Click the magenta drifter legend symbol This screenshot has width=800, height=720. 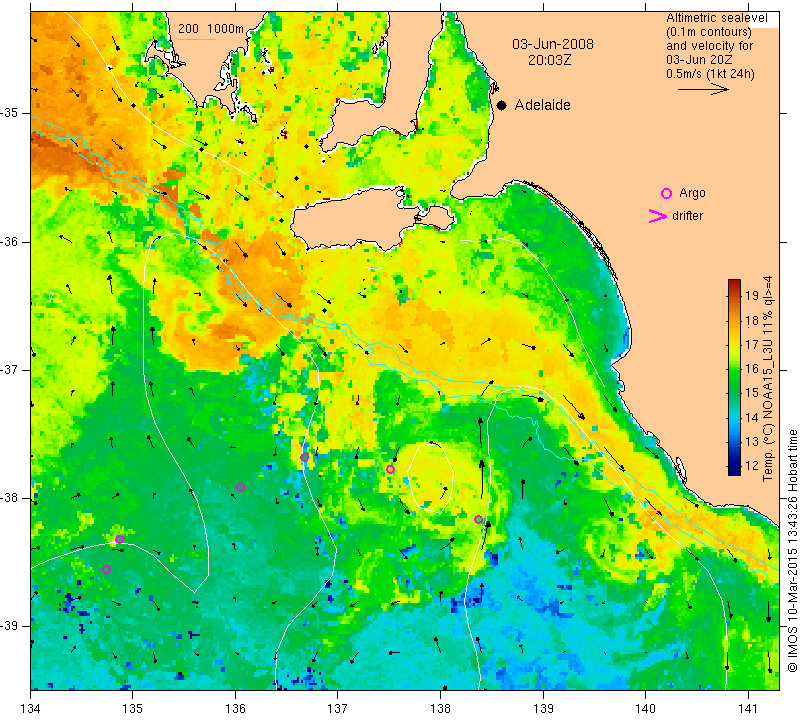point(658,216)
